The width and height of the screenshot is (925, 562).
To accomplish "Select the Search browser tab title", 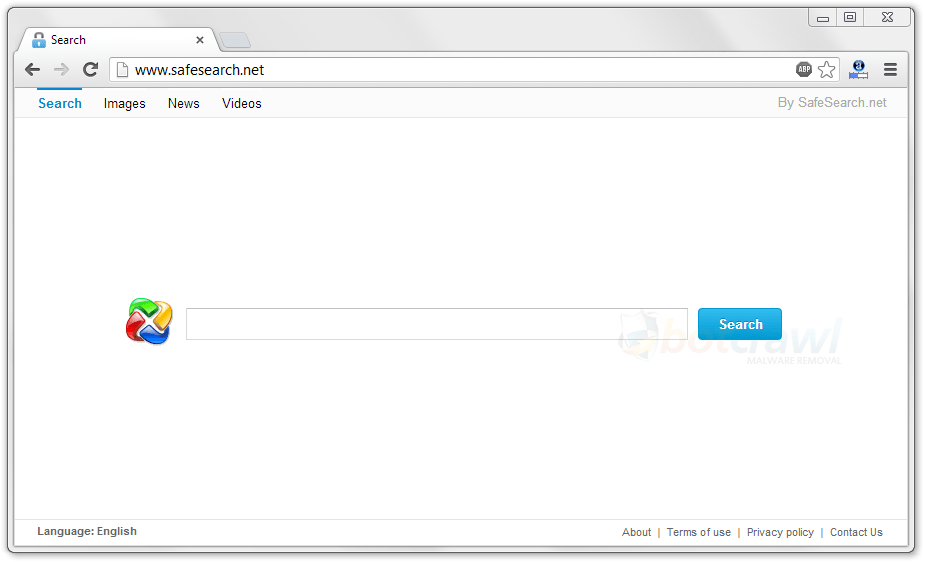I will (x=68, y=40).
